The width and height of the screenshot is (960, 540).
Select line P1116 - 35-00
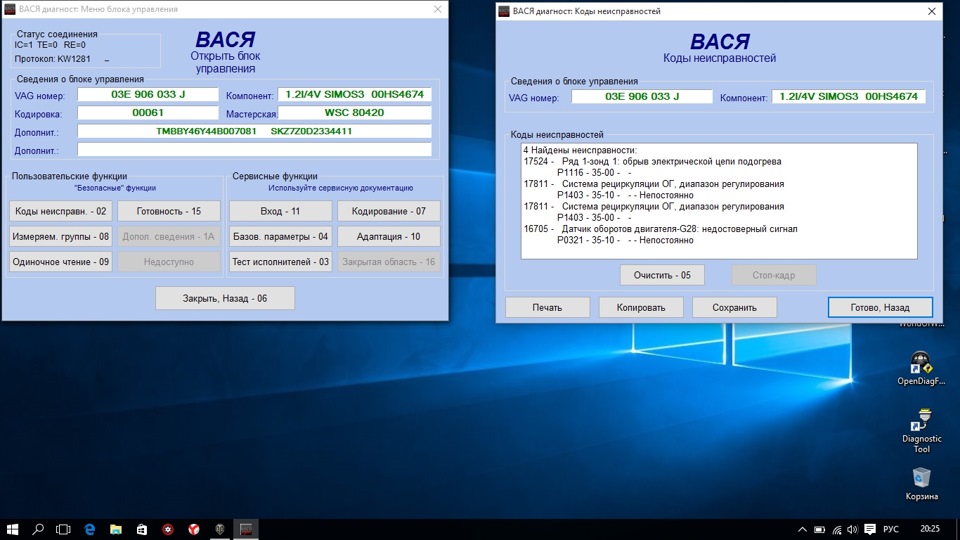(x=594, y=173)
